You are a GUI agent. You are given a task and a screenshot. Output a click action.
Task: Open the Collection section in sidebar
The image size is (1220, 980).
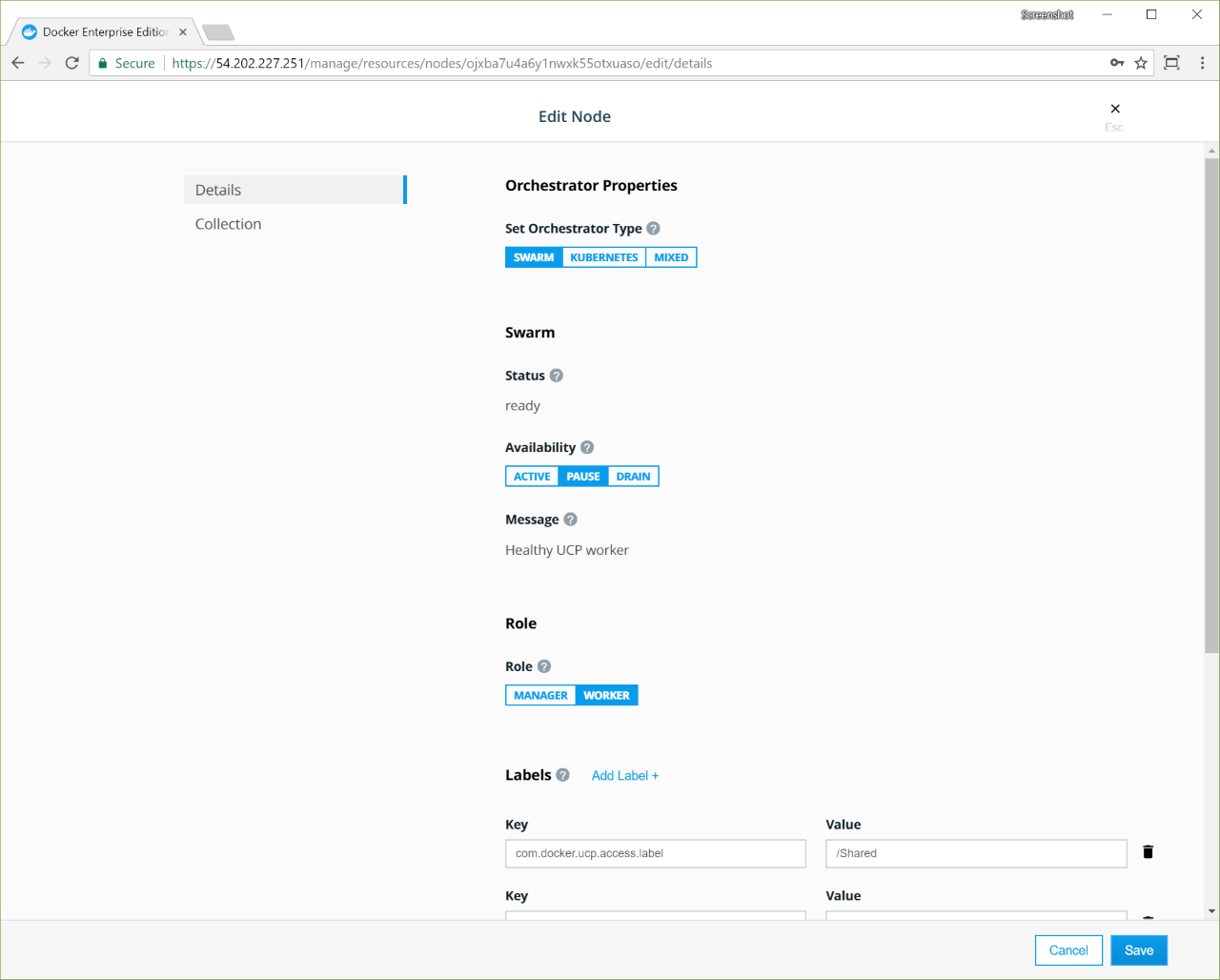point(228,224)
